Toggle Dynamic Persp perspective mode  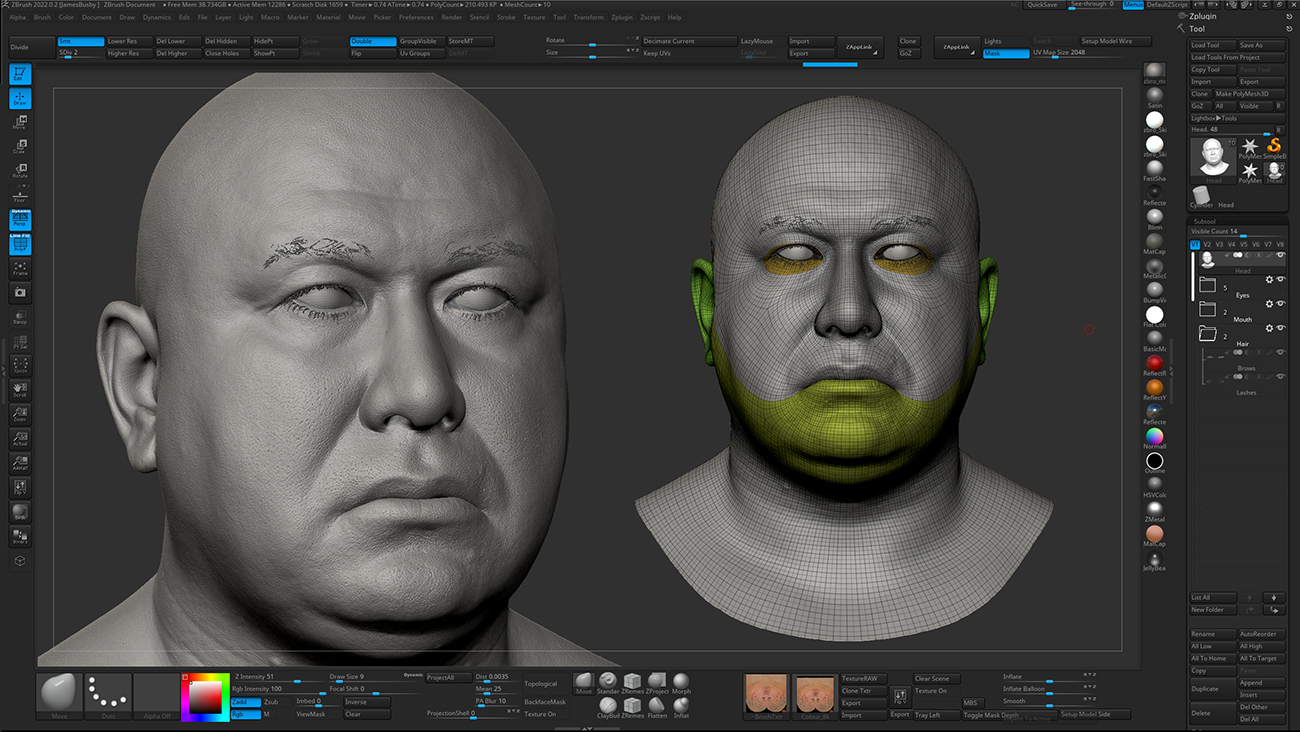pyautogui.click(x=20, y=219)
